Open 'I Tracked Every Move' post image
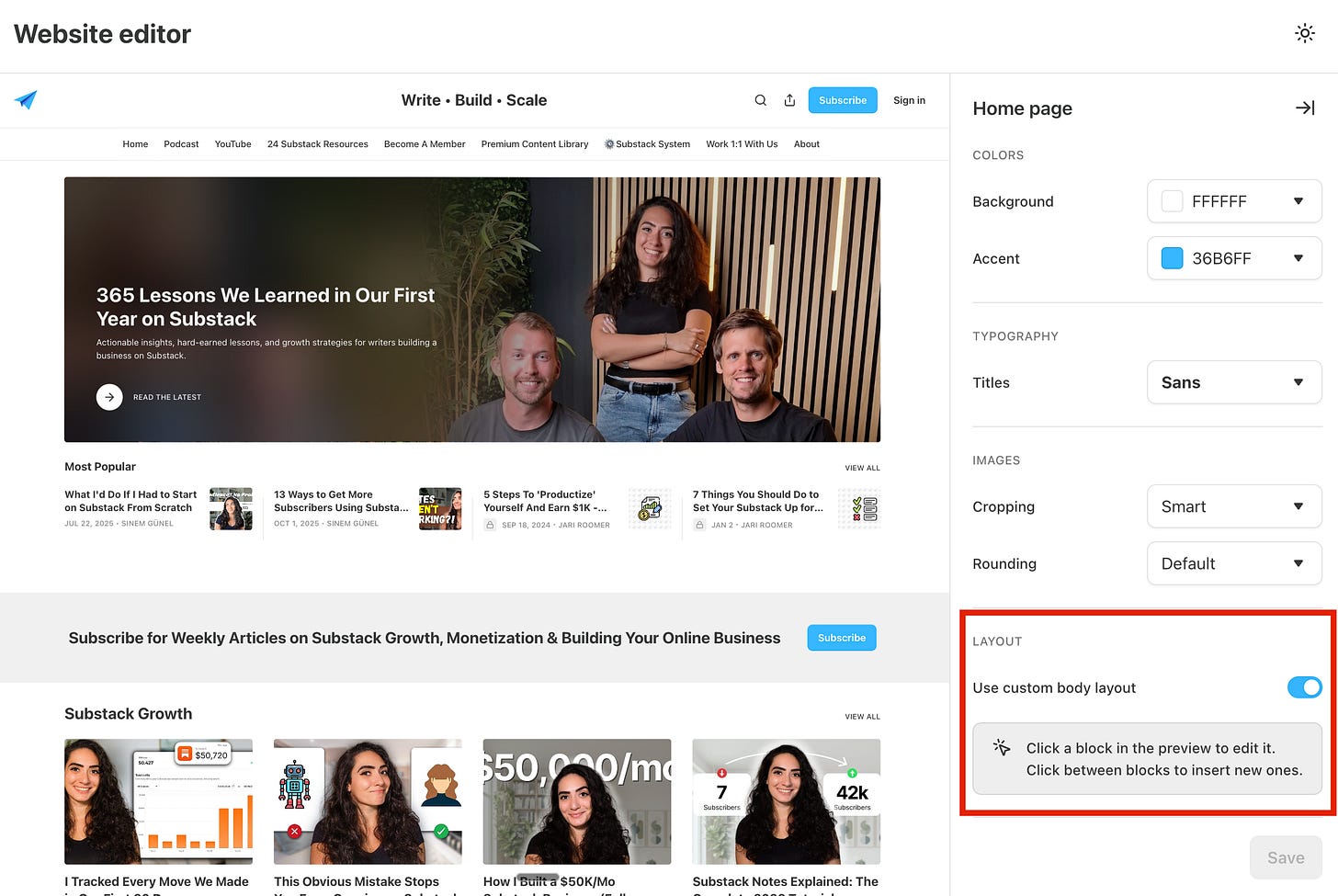The height and width of the screenshot is (896, 1338). pos(158,801)
